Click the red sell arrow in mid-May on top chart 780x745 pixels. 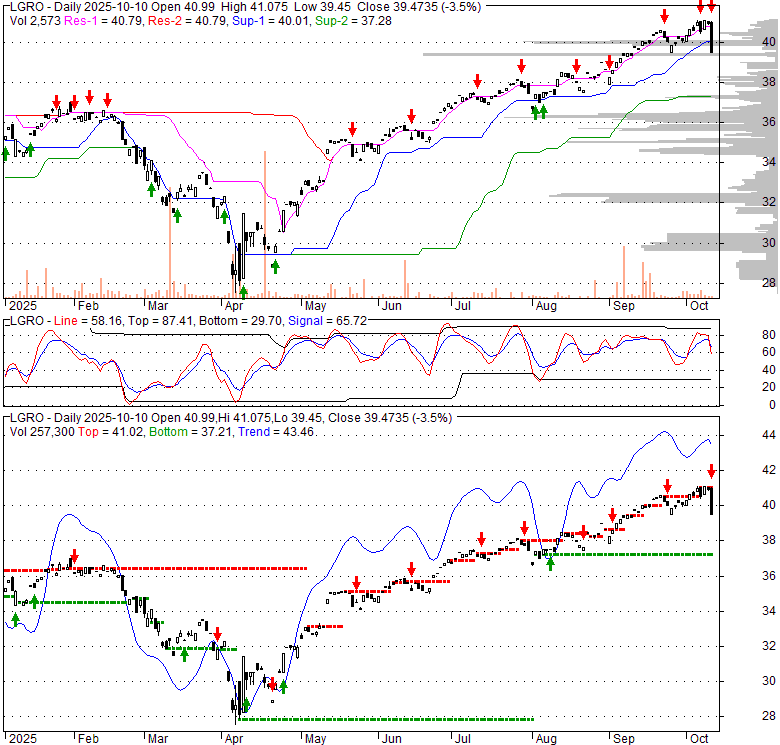tap(352, 129)
